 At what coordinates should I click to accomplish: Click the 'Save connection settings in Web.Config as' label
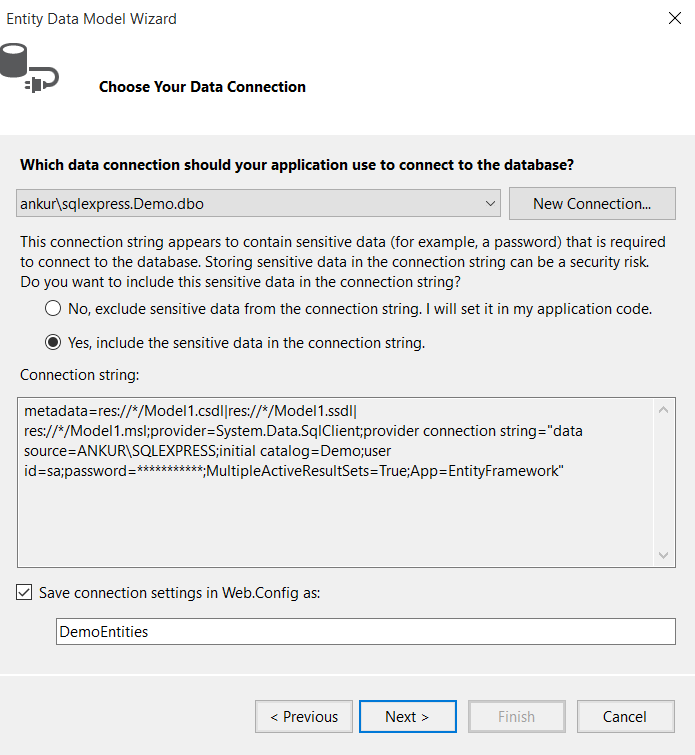click(179, 593)
